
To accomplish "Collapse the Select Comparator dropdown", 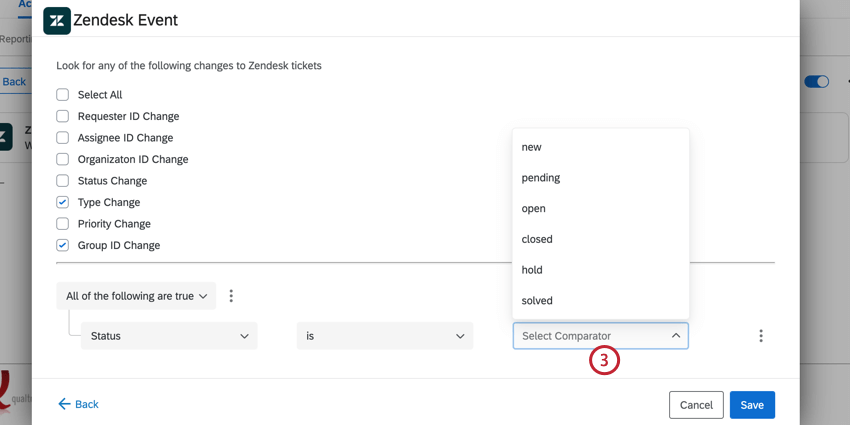I will pos(676,336).
